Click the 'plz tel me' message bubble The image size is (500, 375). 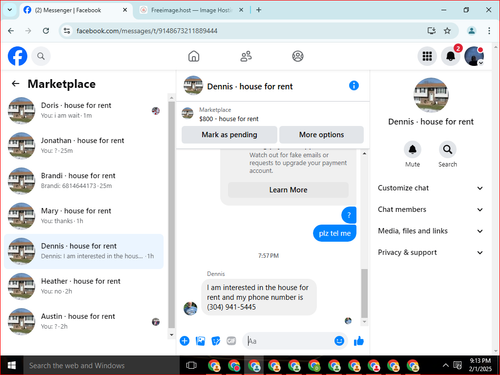(x=335, y=233)
